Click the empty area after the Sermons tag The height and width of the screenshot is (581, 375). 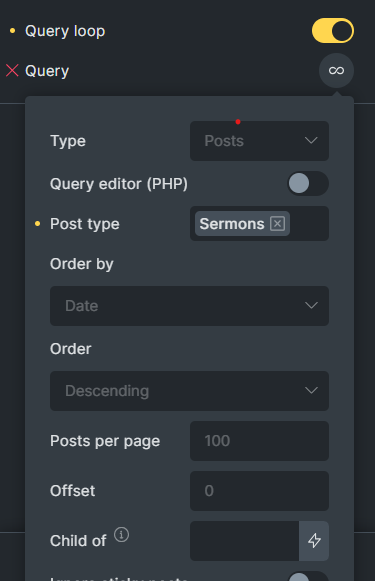coord(309,223)
